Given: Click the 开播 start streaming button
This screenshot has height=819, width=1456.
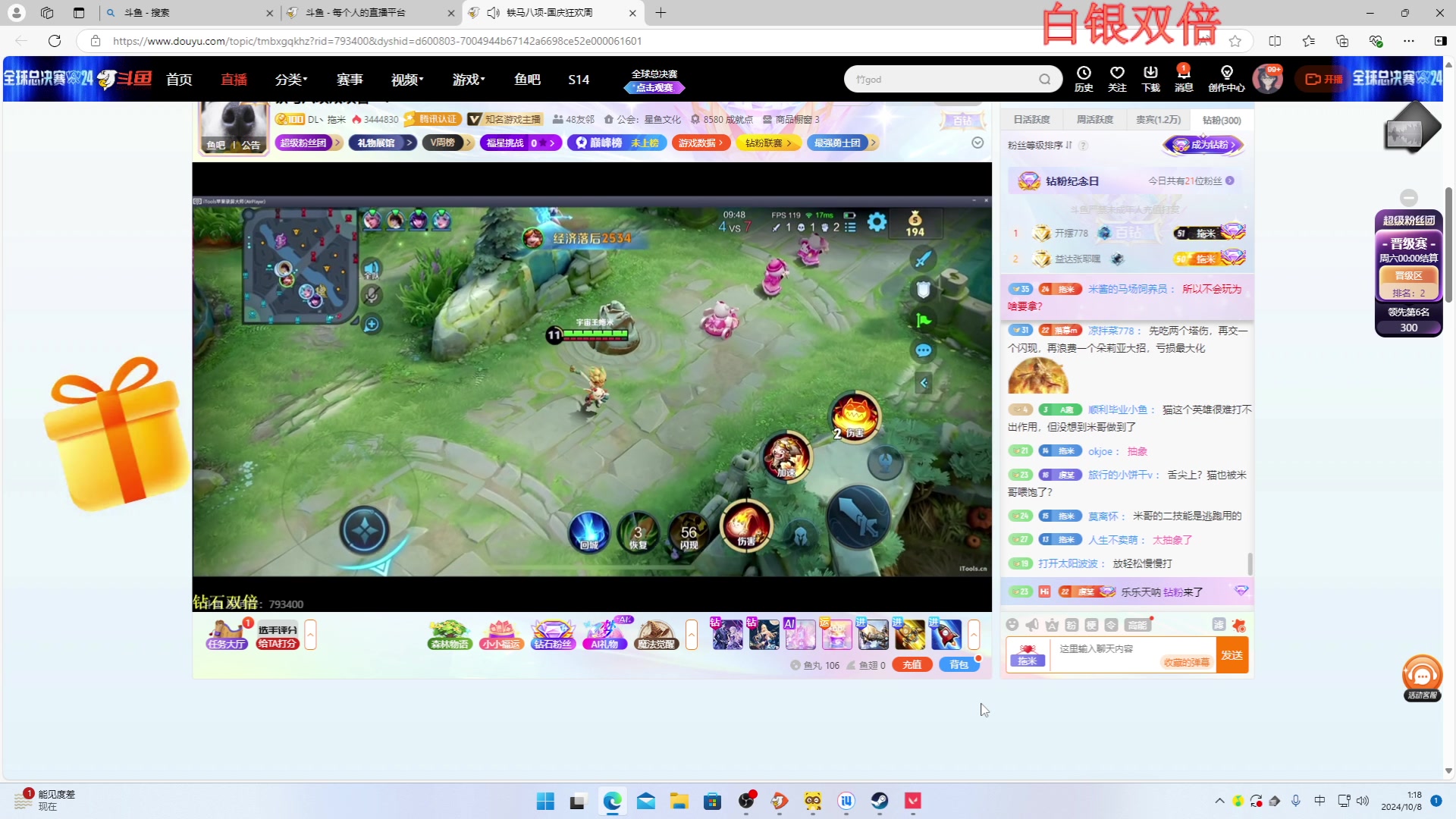Looking at the screenshot, I should tap(1323, 79).
